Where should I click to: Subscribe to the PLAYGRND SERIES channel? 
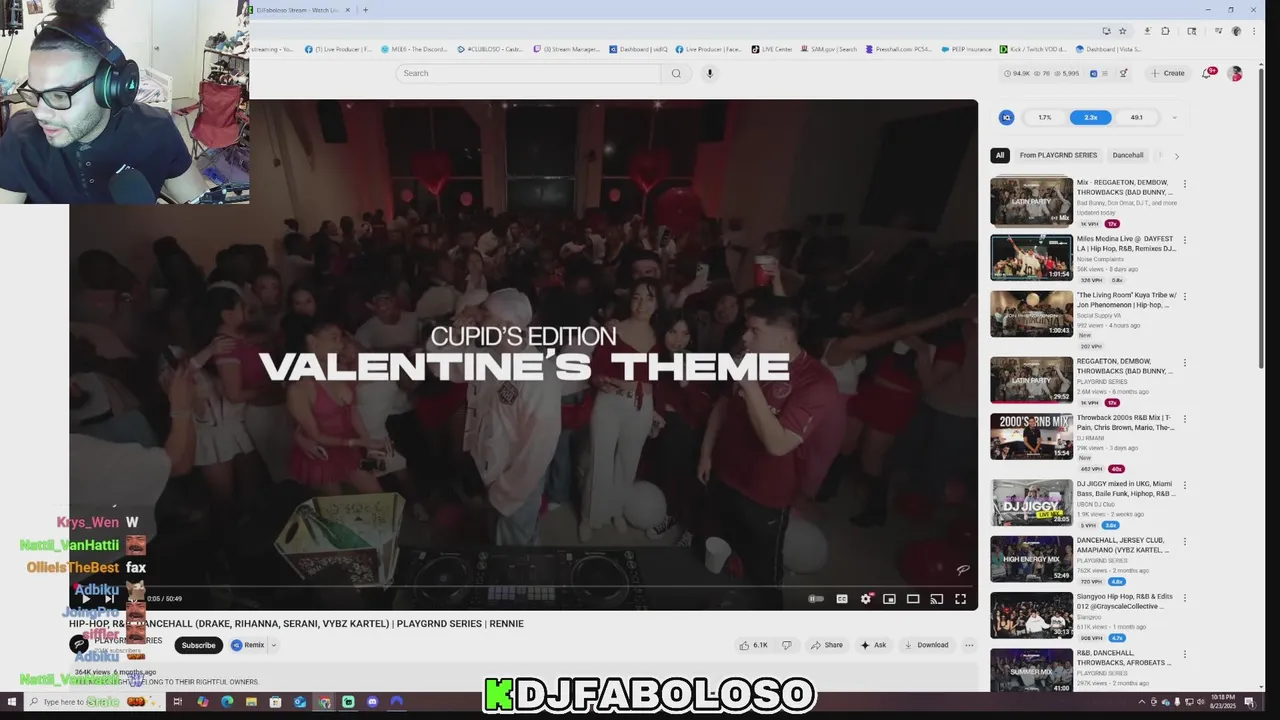pyautogui.click(x=198, y=645)
